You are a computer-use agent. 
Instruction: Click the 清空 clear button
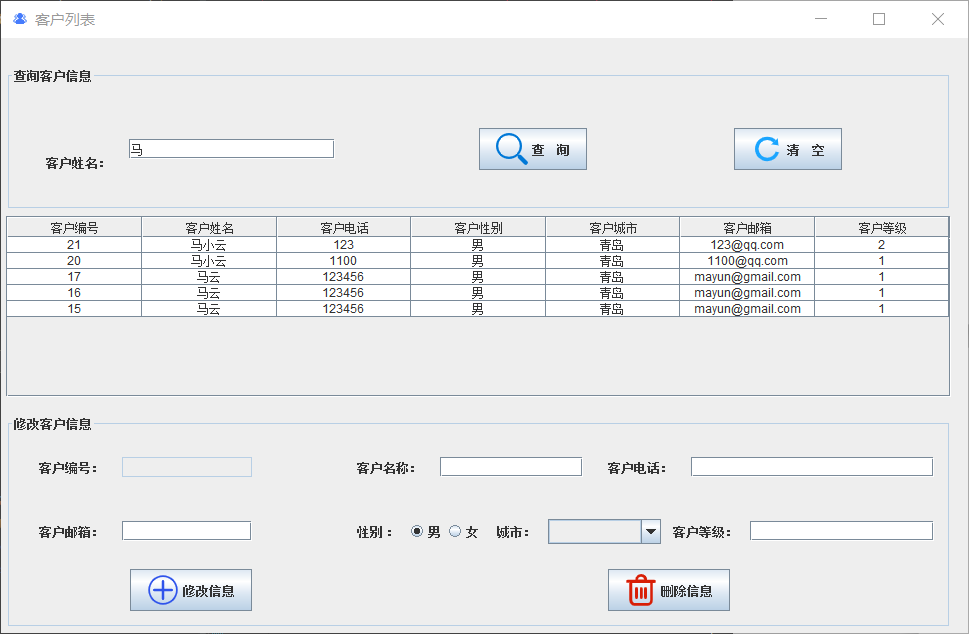(x=787, y=149)
